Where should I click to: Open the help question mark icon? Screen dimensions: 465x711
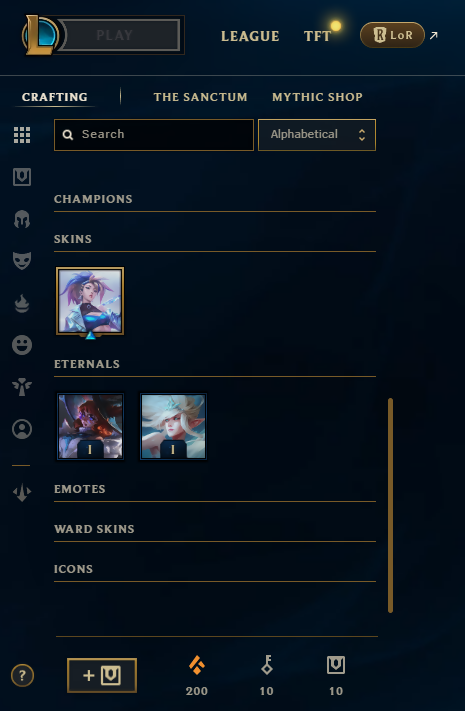click(x=22, y=676)
